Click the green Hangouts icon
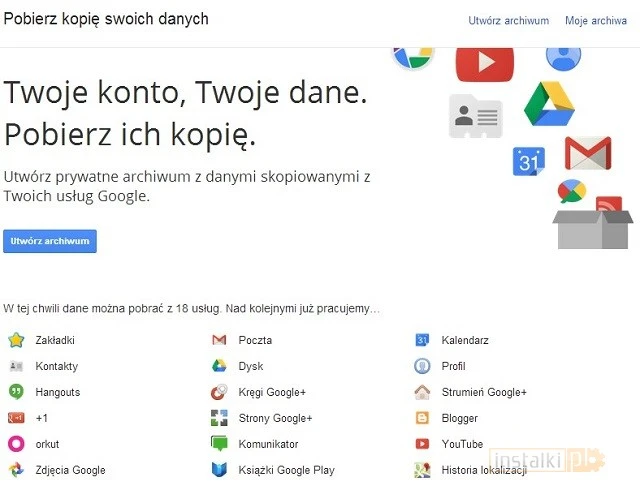The height and width of the screenshot is (503, 640). click(16, 392)
